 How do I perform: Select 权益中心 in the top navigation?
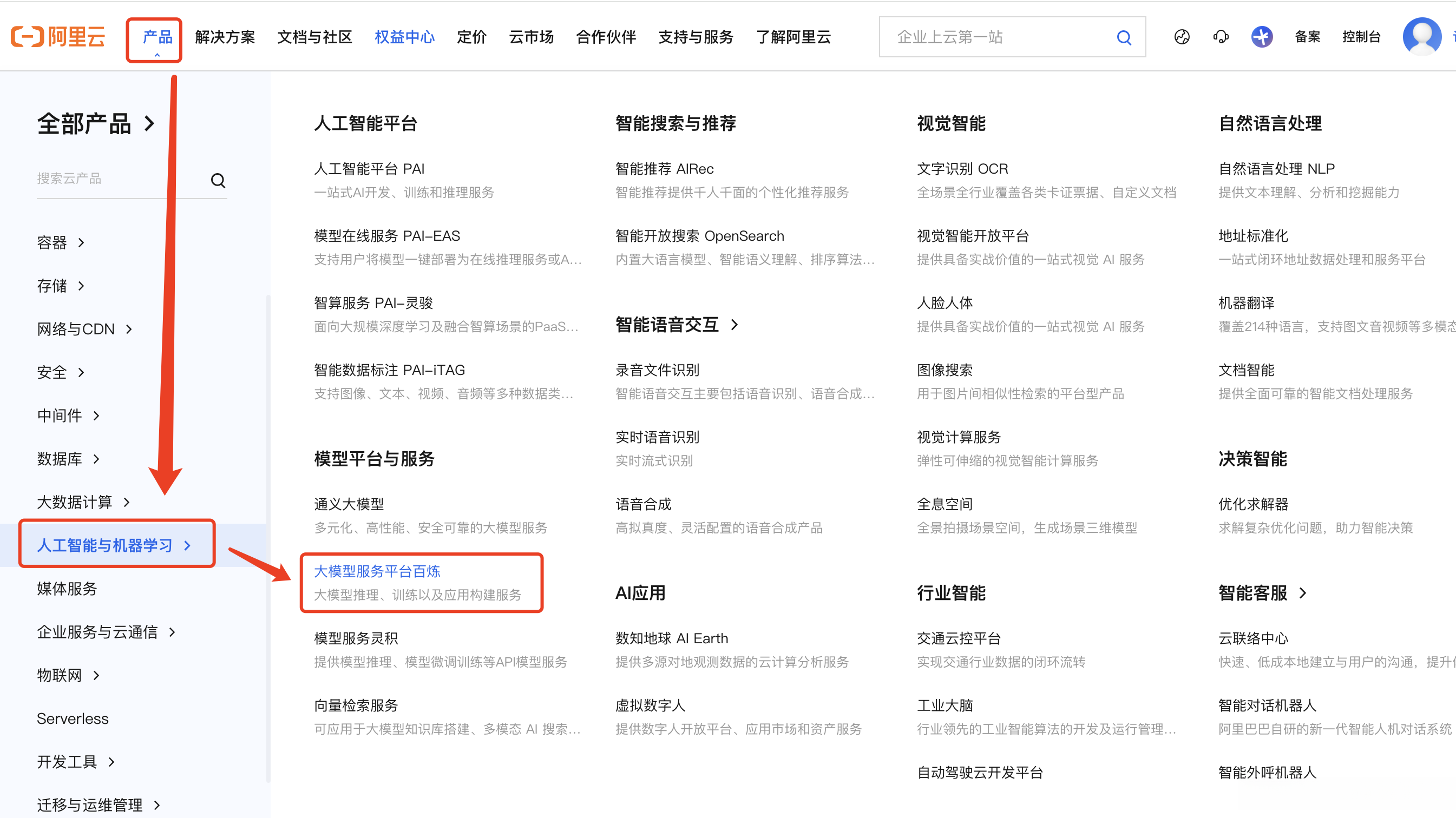404,37
